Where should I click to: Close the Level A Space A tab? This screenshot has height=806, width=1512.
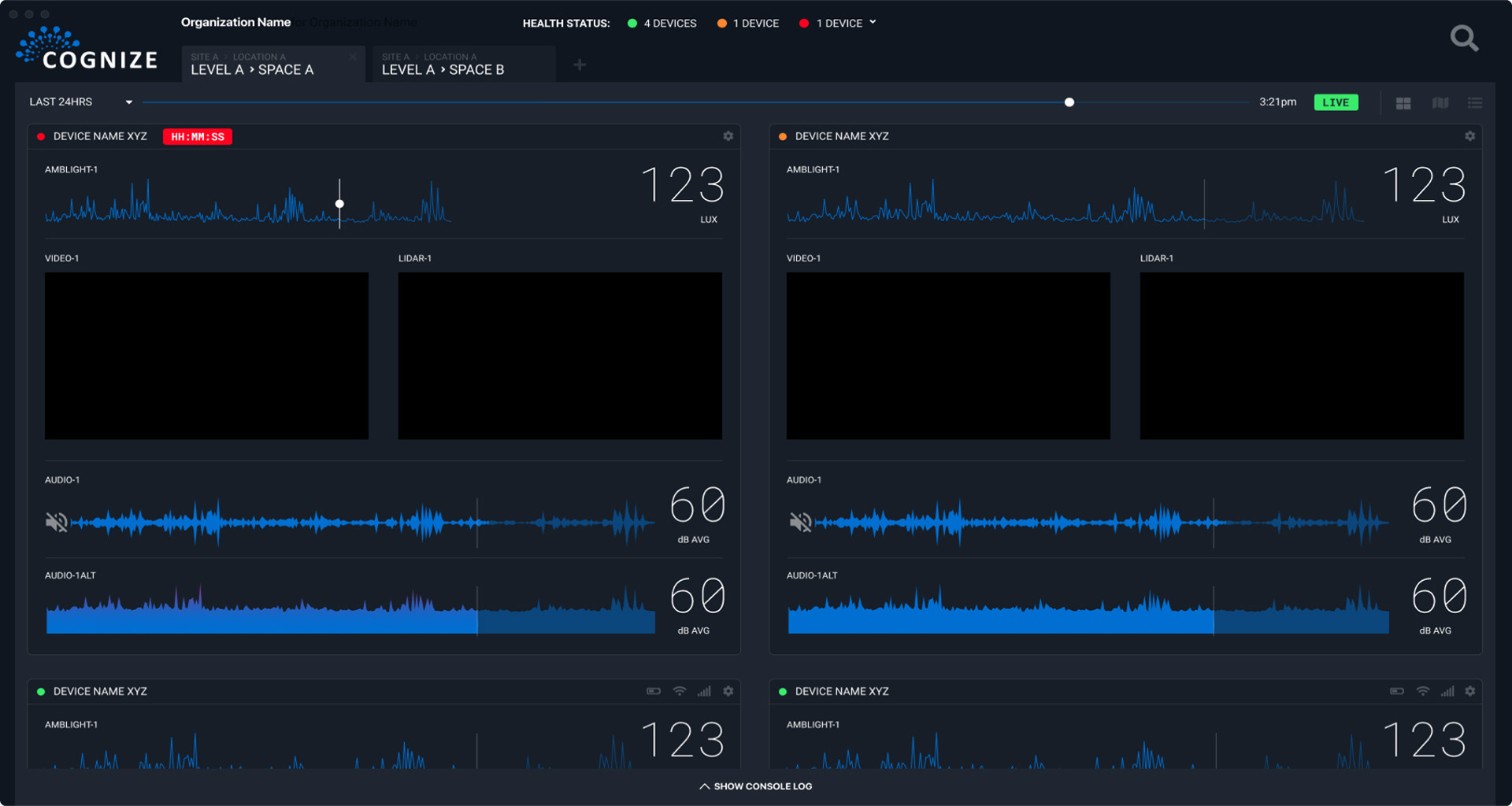click(x=353, y=57)
